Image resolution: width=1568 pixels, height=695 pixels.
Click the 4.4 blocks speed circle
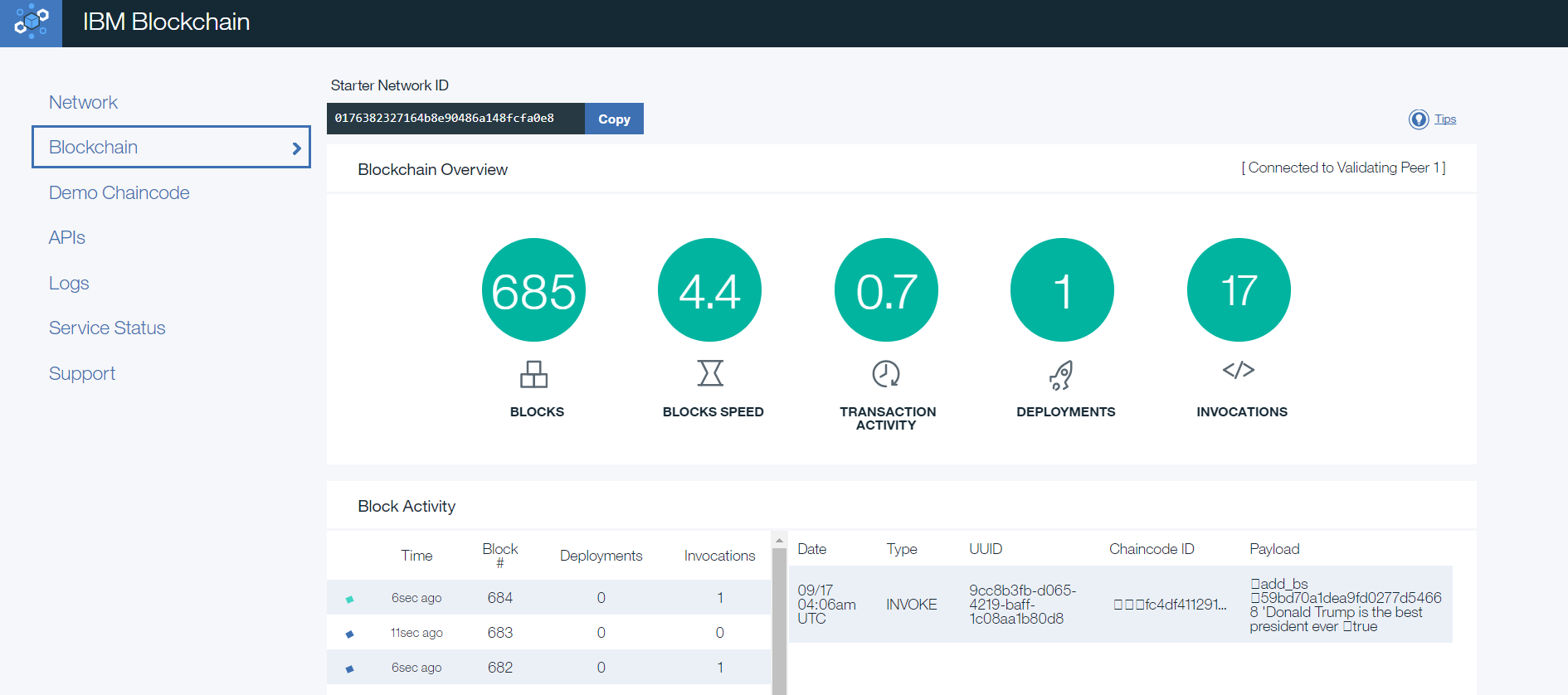click(709, 290)
